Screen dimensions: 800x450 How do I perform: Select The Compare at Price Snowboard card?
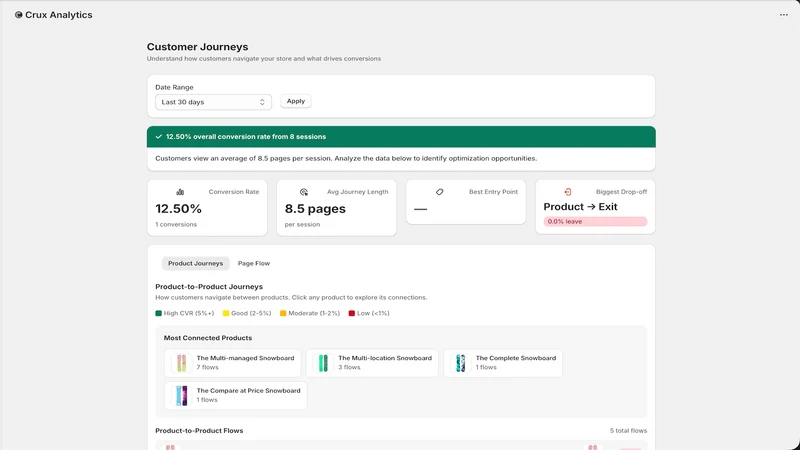click(236, 395)
